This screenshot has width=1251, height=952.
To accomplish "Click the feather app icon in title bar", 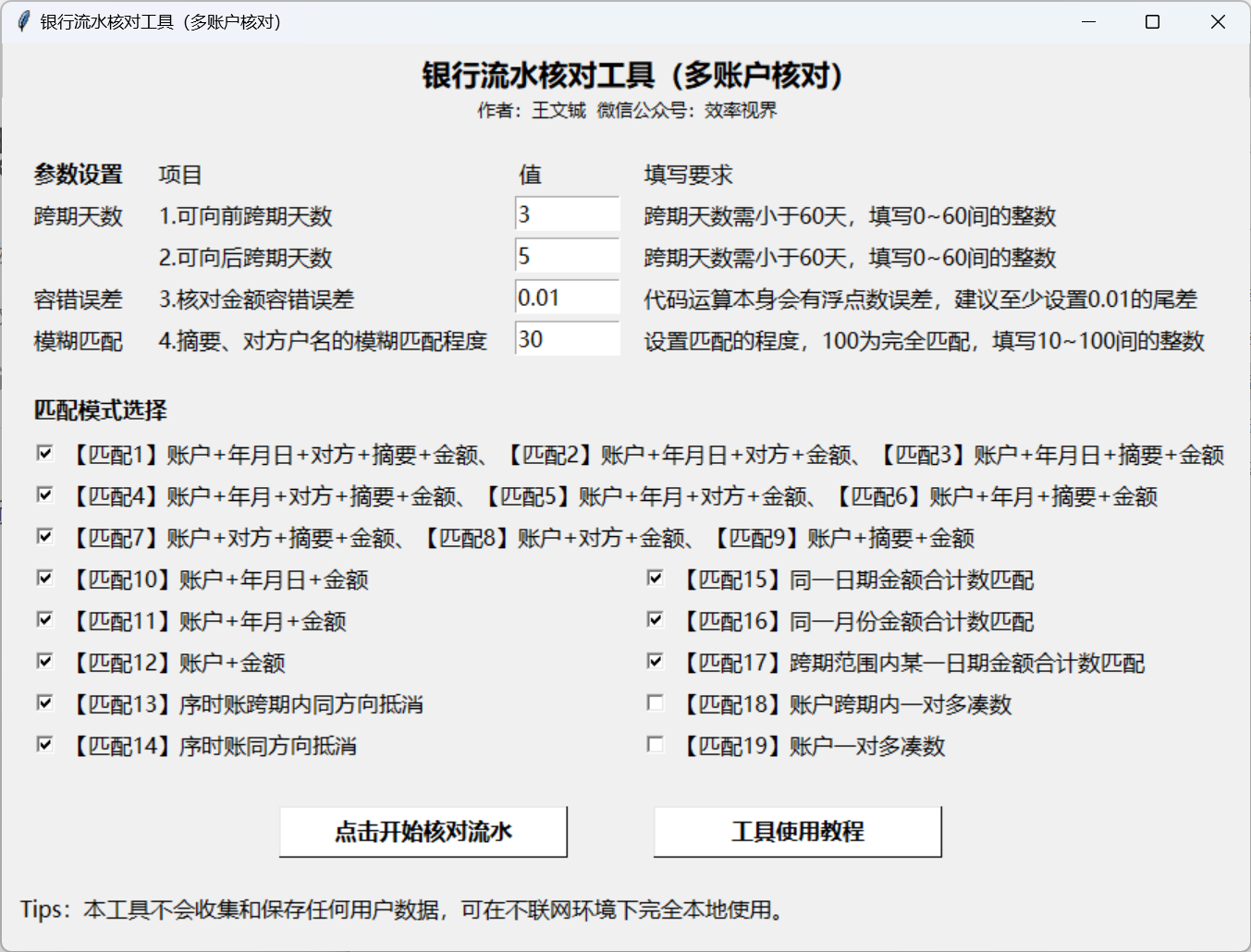I will point(23,21).
